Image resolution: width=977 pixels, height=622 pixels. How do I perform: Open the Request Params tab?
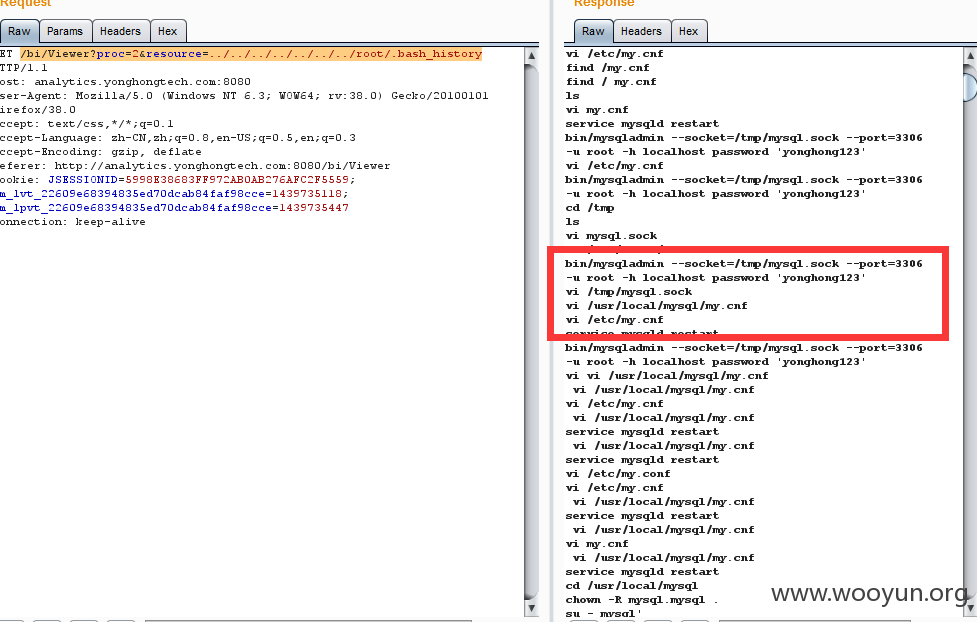click(65, 31)
